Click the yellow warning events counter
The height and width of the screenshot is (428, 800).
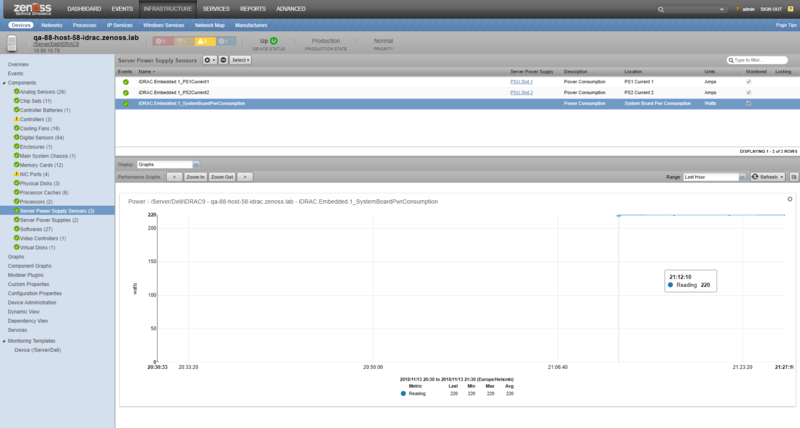click(204, 41)
